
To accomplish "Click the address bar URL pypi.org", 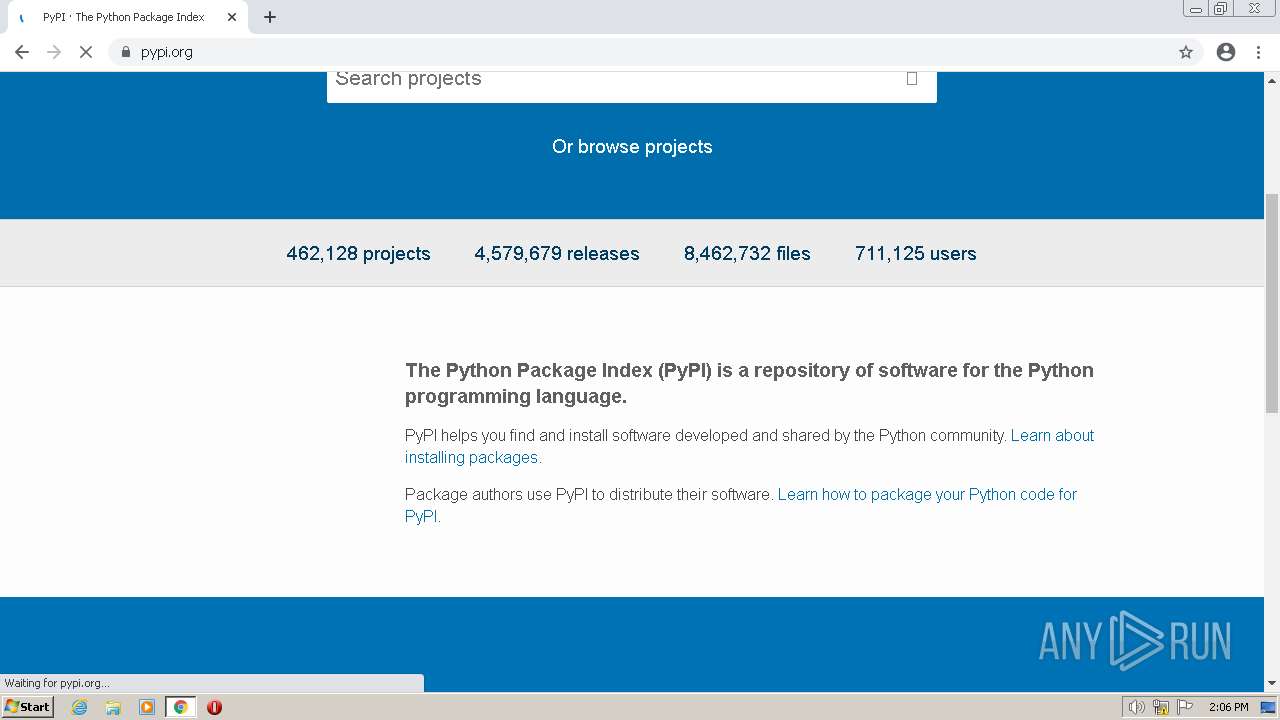I will click(x=167, y=52).
